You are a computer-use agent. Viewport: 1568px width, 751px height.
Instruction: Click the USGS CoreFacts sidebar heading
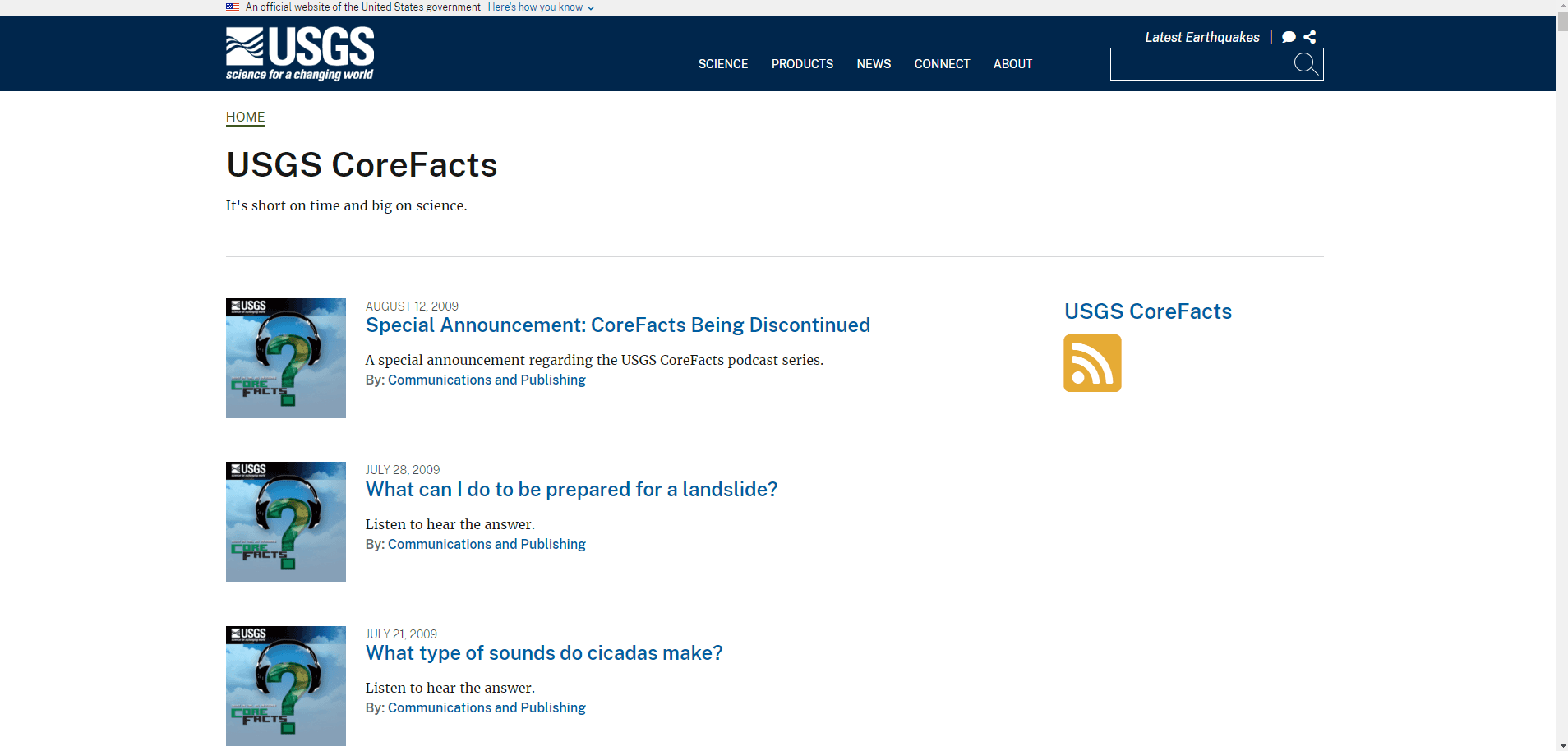1148,311
